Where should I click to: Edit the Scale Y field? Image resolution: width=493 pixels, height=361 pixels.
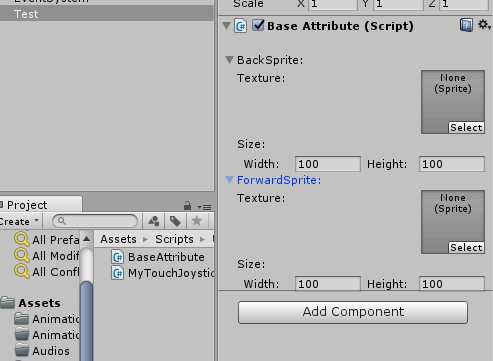(x=398, y=4)
